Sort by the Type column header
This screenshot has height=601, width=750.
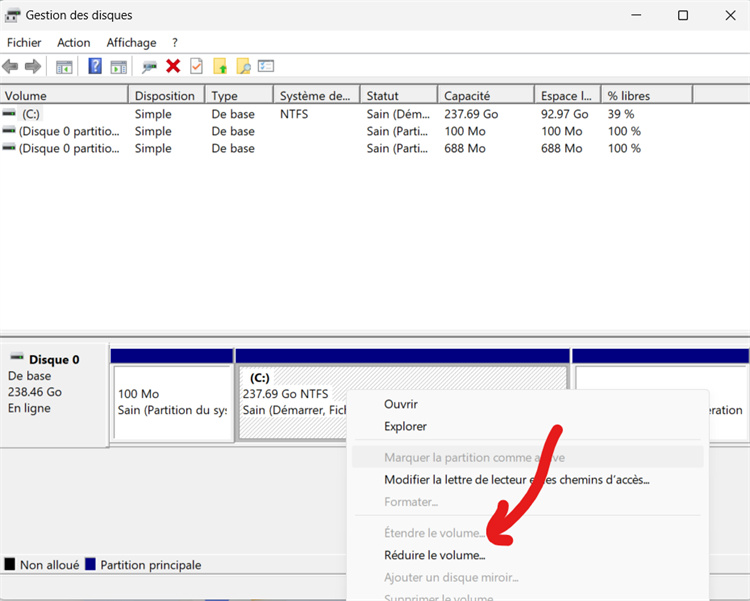[x=239, y=96]
